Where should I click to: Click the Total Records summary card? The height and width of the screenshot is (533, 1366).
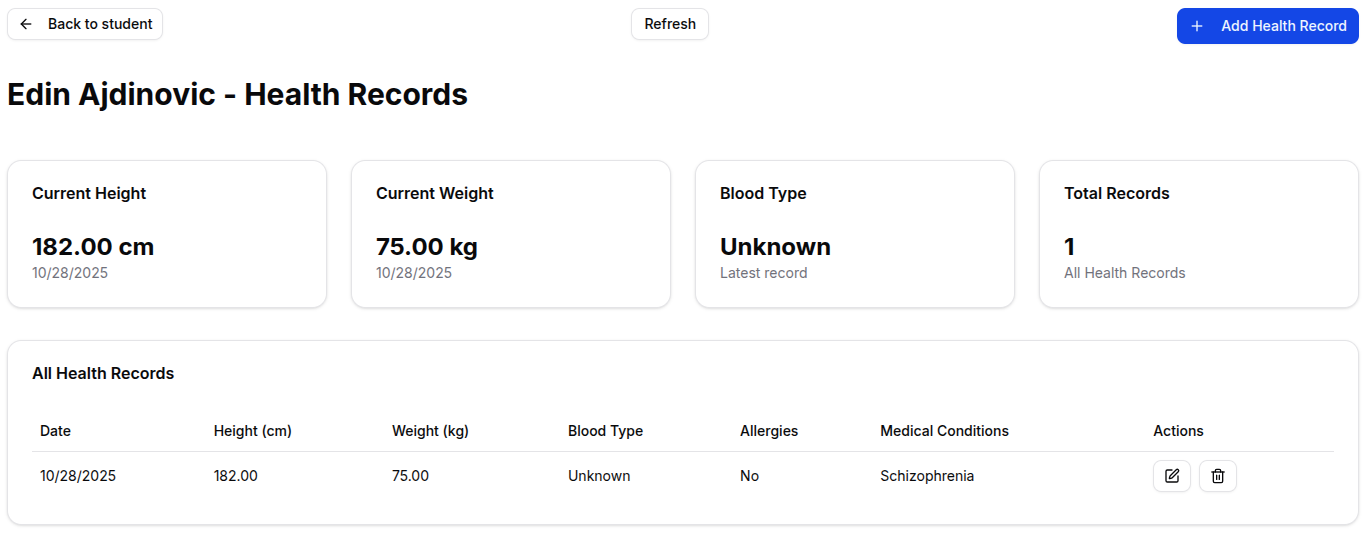pos(1199,234)
